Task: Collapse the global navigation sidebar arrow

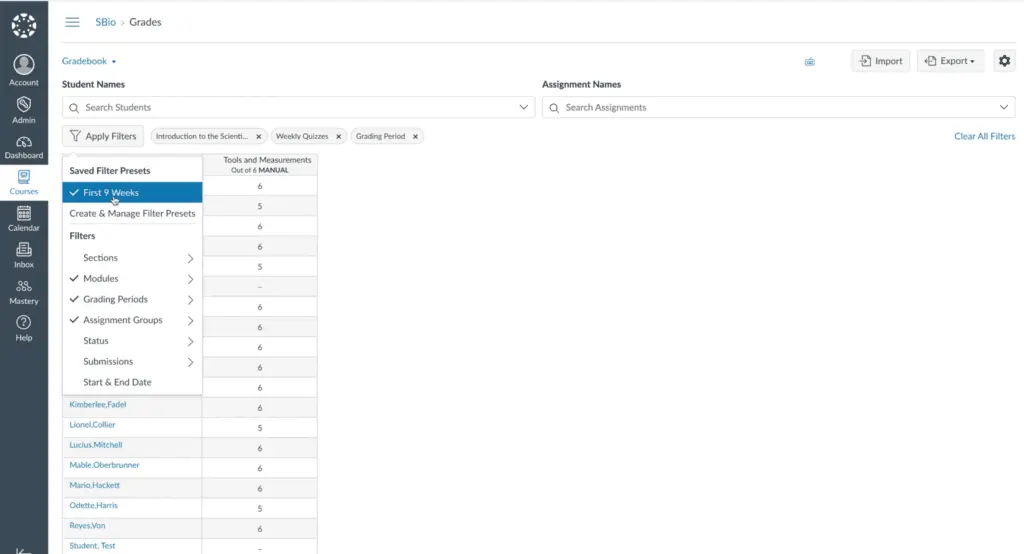Action: click(x=24, y=550)
